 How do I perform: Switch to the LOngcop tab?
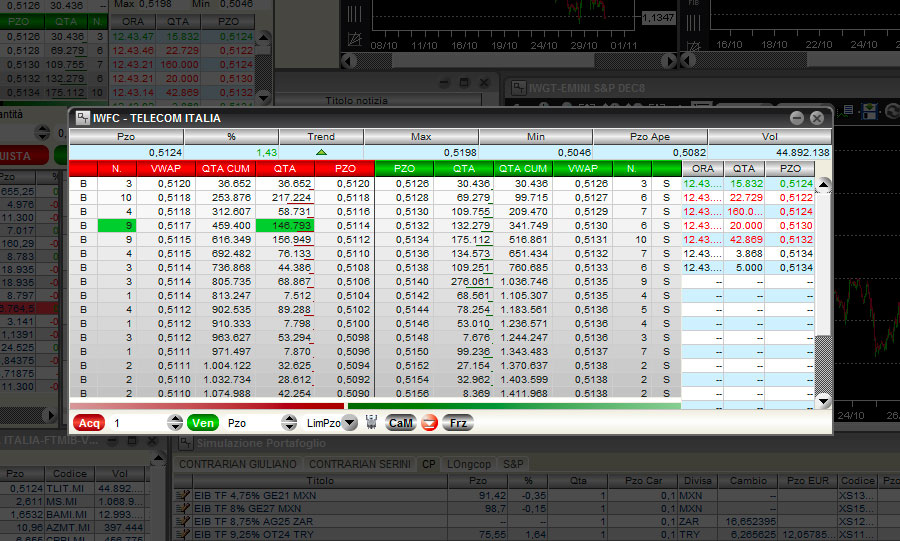(x=469, y=464)
